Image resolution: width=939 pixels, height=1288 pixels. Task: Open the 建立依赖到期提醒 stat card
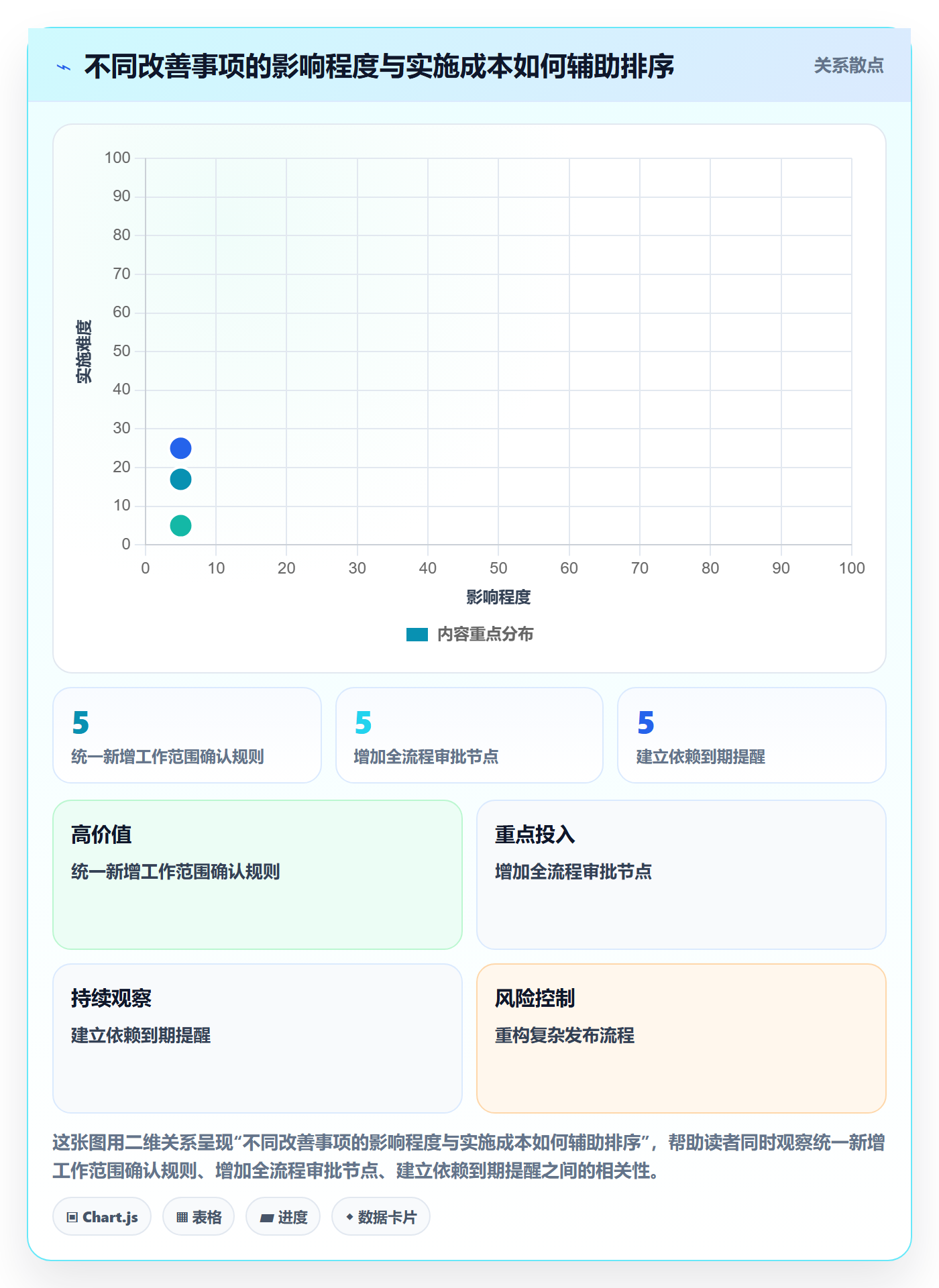[x=752, y=735]
